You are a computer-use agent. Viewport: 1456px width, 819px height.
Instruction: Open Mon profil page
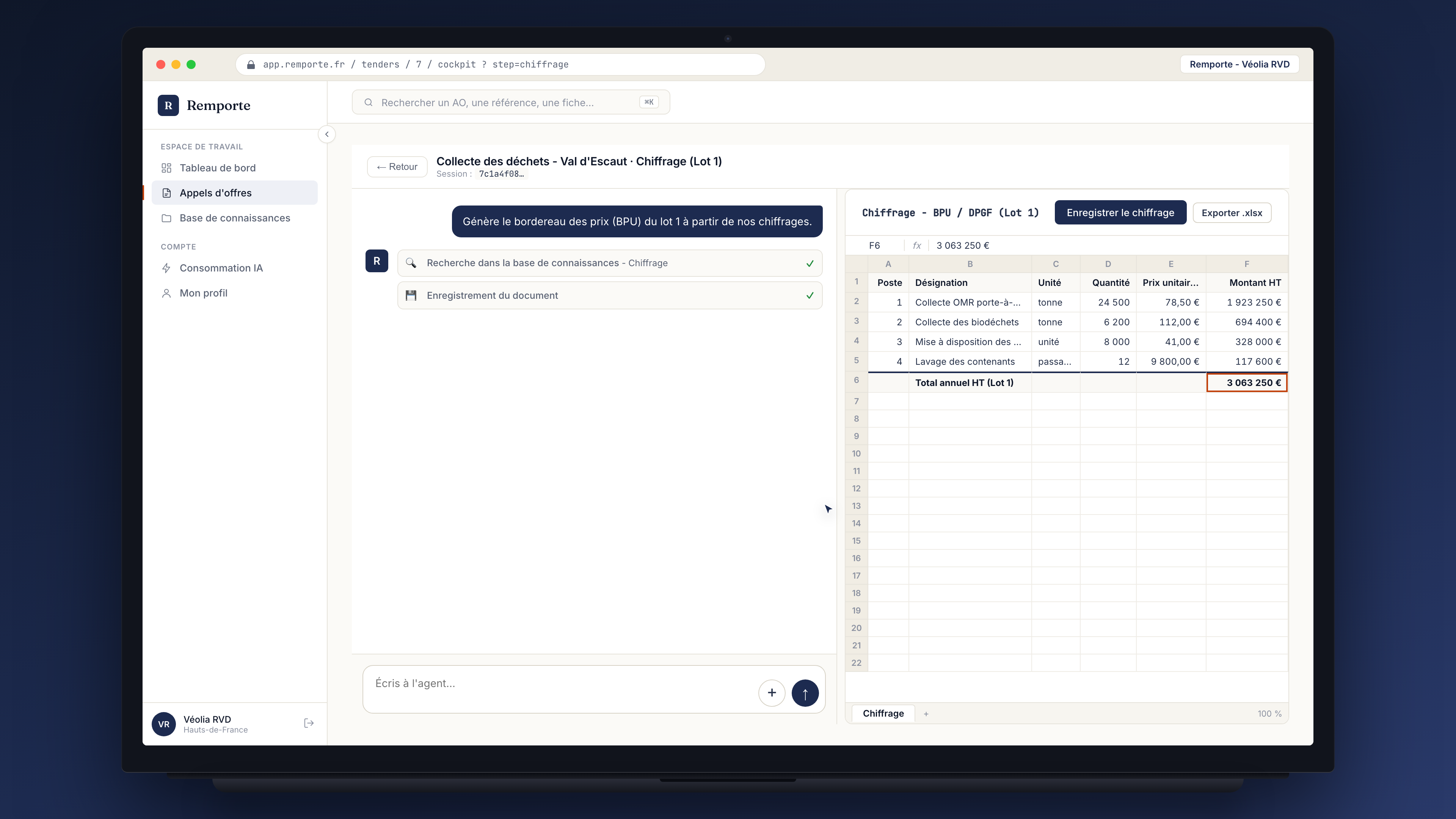[x=235, y=293]
